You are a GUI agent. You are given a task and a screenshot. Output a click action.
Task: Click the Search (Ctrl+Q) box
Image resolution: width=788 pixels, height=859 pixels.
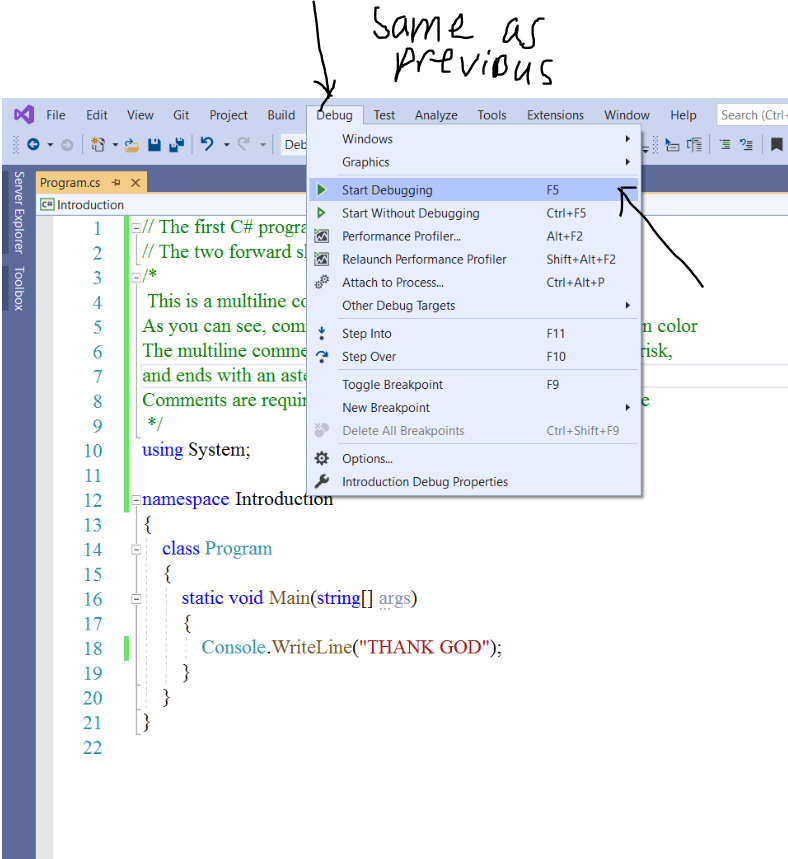[752, 115]
